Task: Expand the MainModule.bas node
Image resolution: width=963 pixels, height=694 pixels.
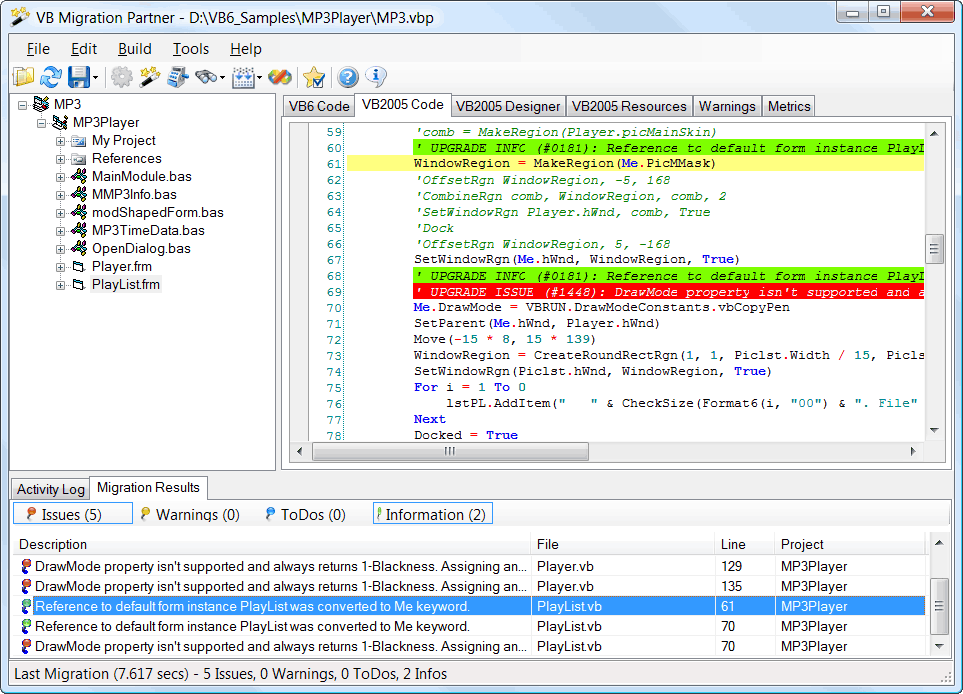Action: 60,177
